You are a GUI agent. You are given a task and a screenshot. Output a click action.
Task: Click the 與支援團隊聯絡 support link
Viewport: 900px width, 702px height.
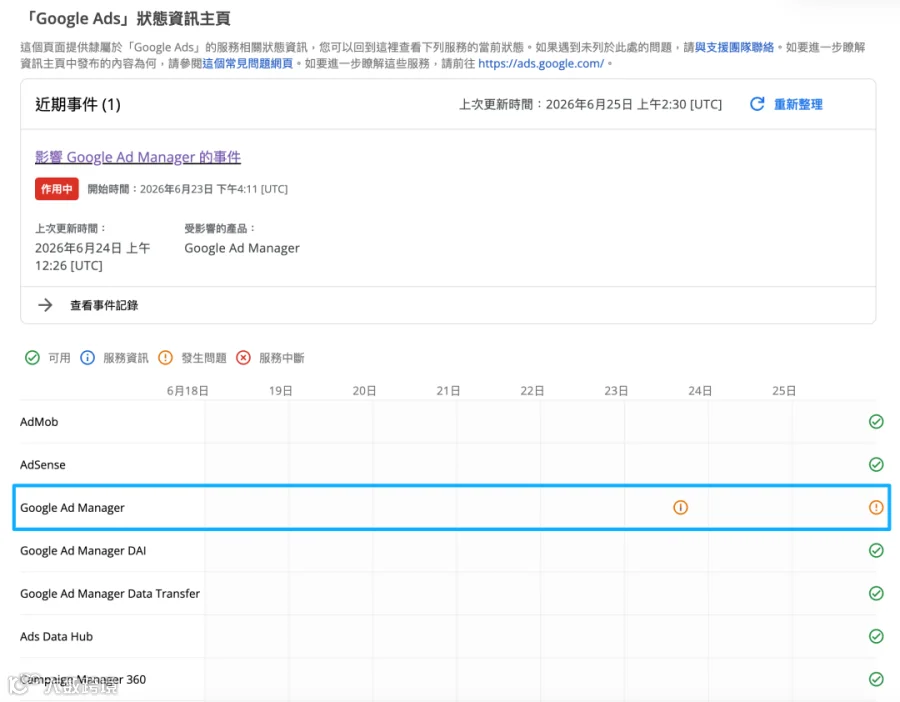point(734,47)
